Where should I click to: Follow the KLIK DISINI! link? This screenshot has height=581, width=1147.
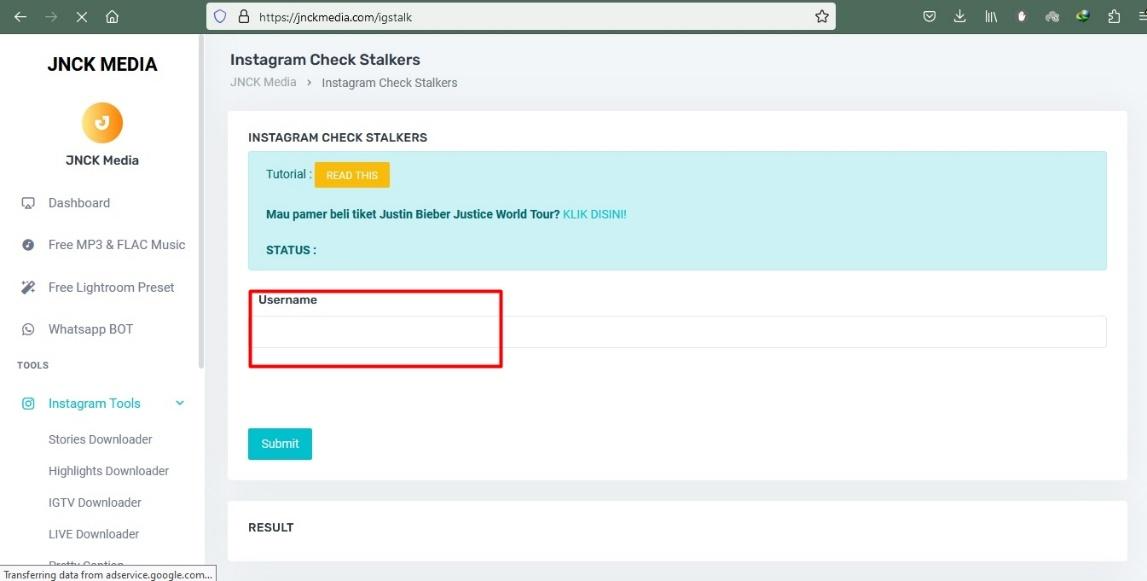pos(595,214)
